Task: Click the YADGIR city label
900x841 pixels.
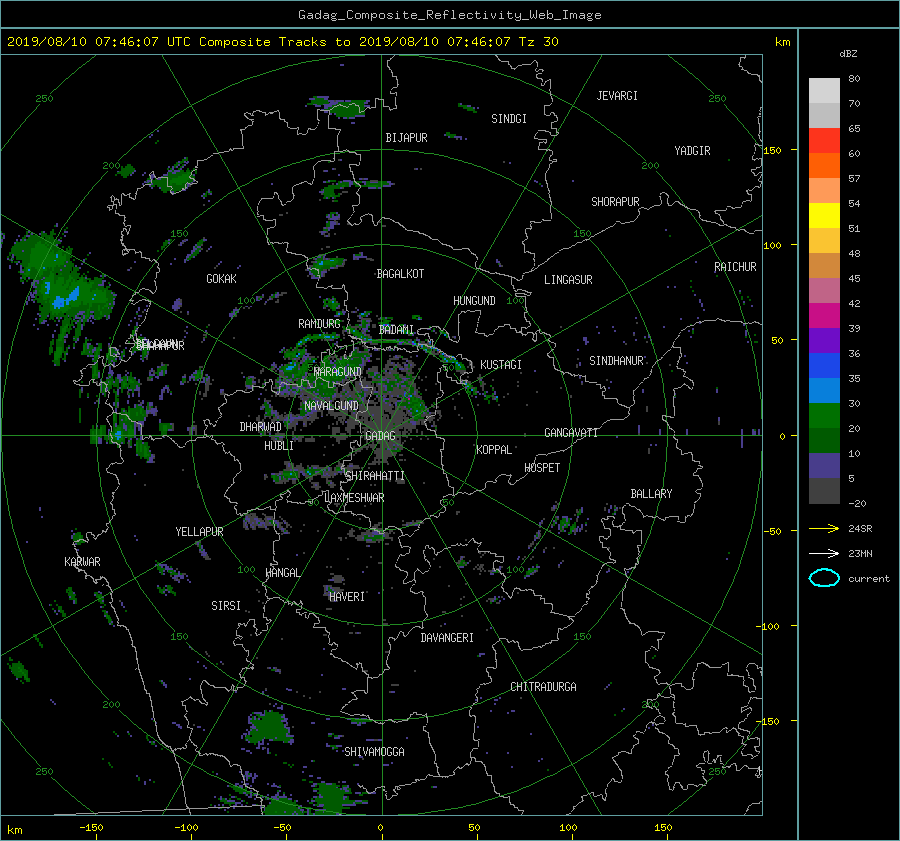Action: tap(692, 151)
